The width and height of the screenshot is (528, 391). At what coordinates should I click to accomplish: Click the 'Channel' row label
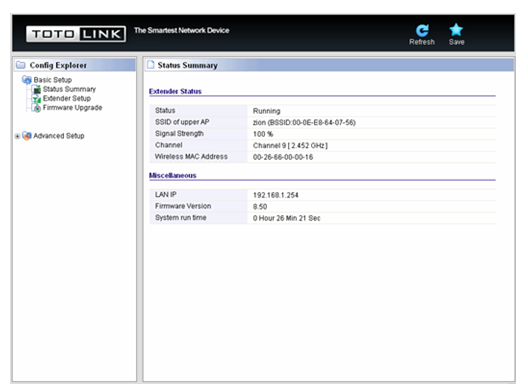tap(168, 145)
